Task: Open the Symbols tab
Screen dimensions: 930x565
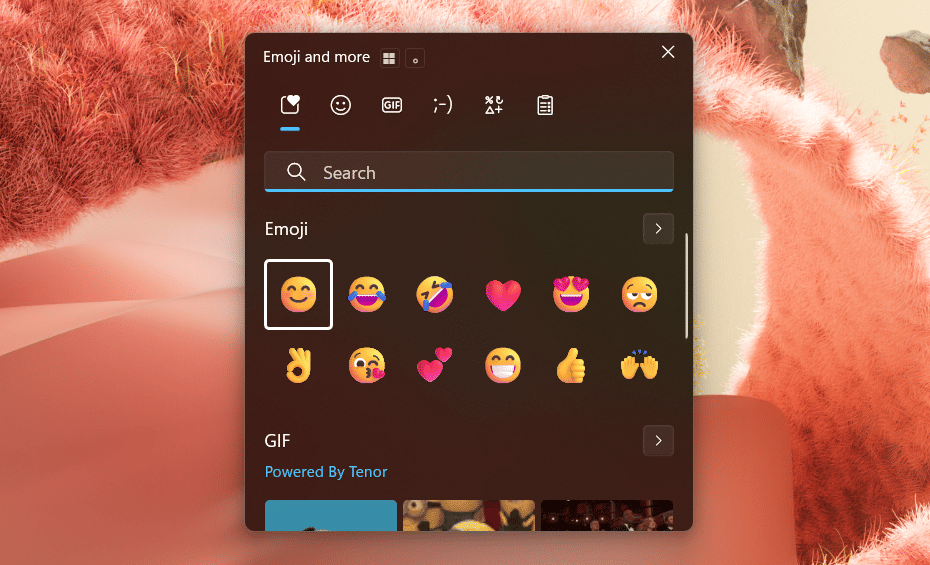Action: click(x=493, y=106)
